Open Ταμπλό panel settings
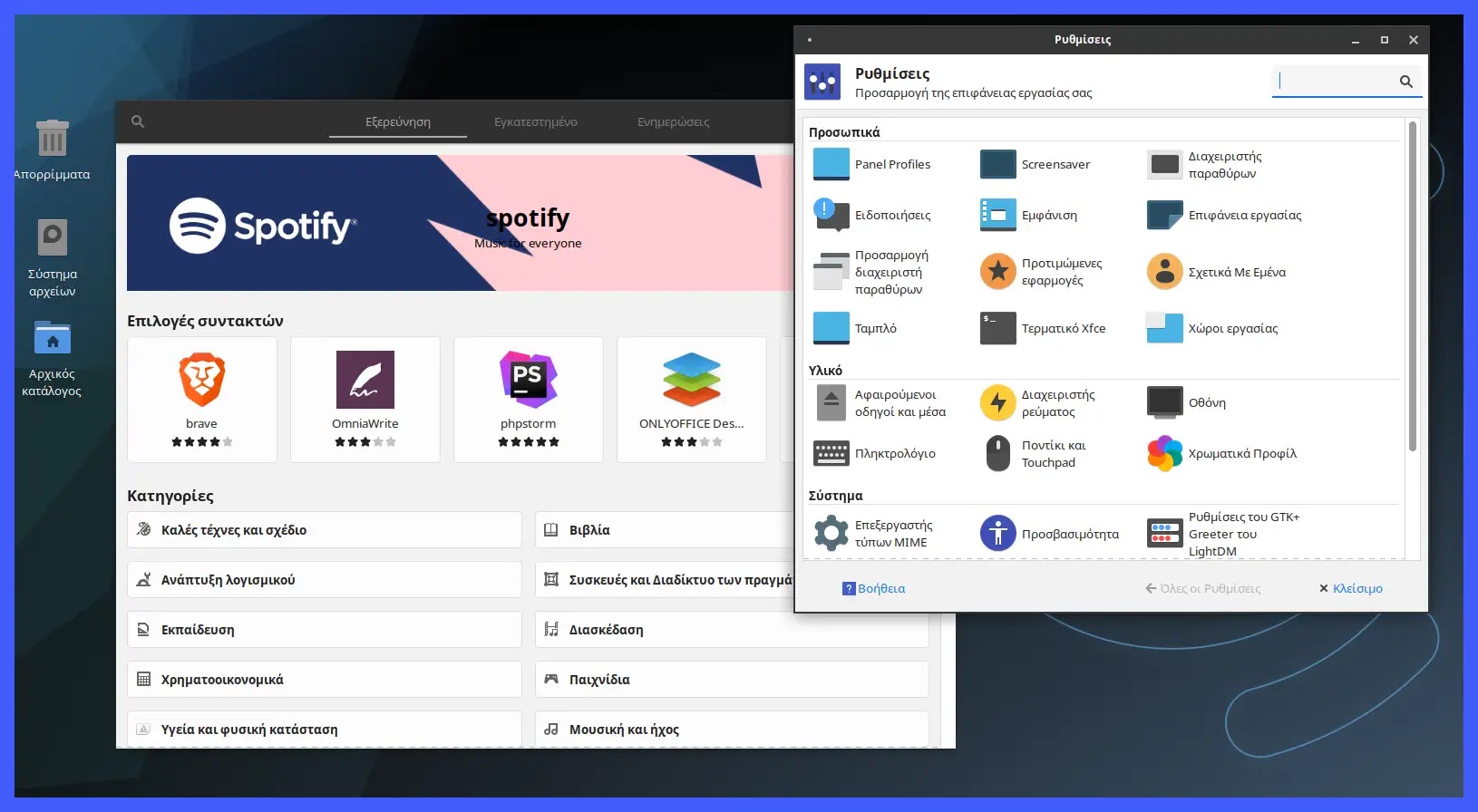Image resolution: width=1478 pixels, height=812 pixels. click(x=855, y=328)
